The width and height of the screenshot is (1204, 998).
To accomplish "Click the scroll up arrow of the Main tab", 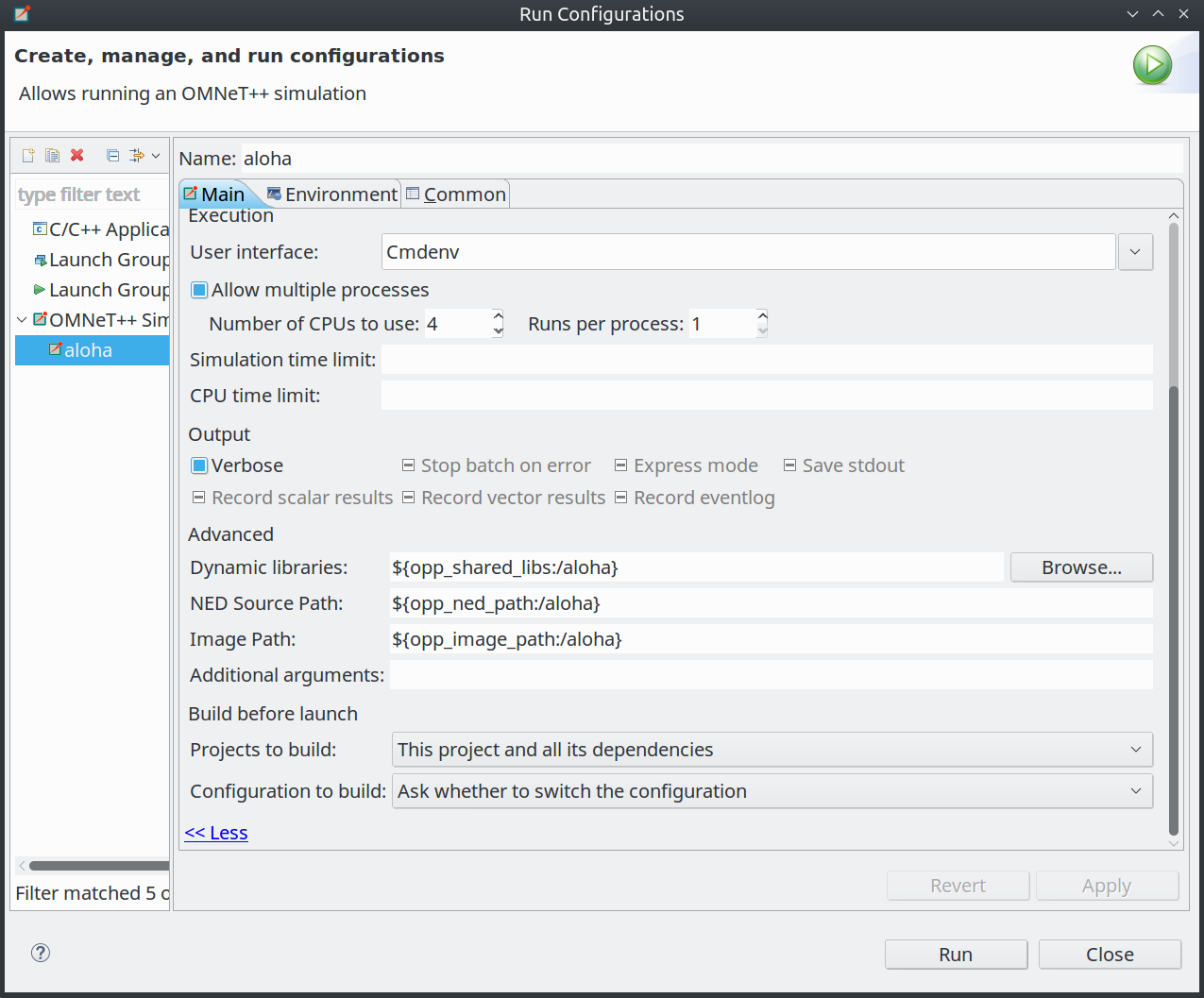I will pos(1174,216).
